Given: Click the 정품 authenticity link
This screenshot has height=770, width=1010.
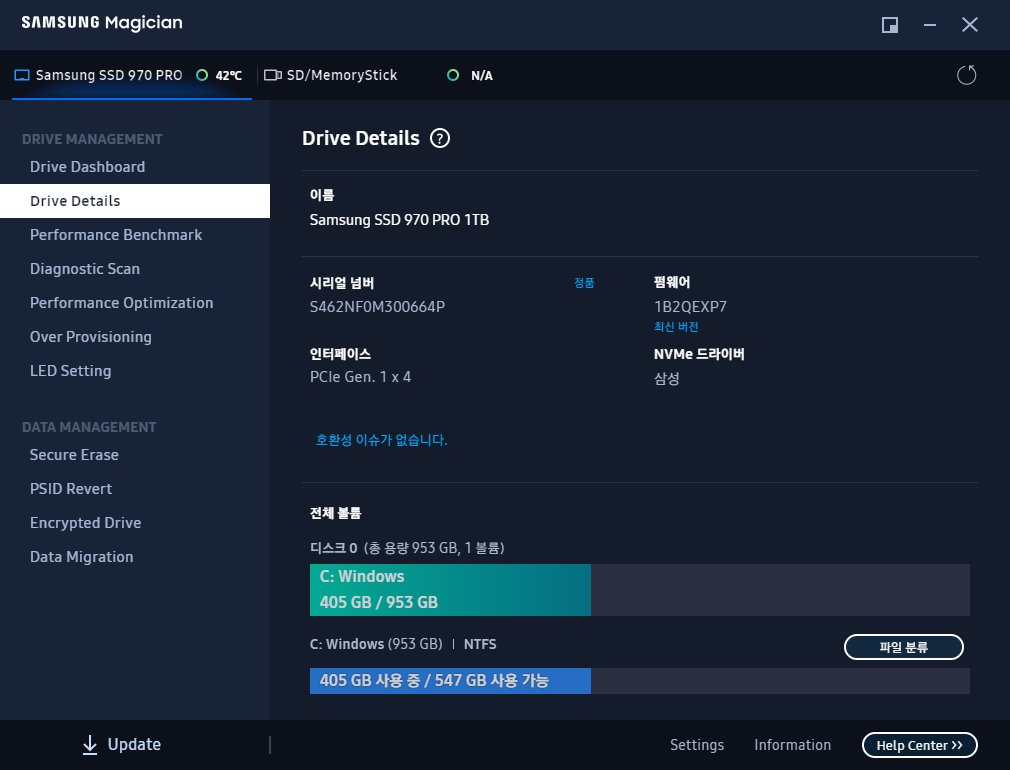Looking at the screenshot, I should pyautogui.click(x=584, y=283).
